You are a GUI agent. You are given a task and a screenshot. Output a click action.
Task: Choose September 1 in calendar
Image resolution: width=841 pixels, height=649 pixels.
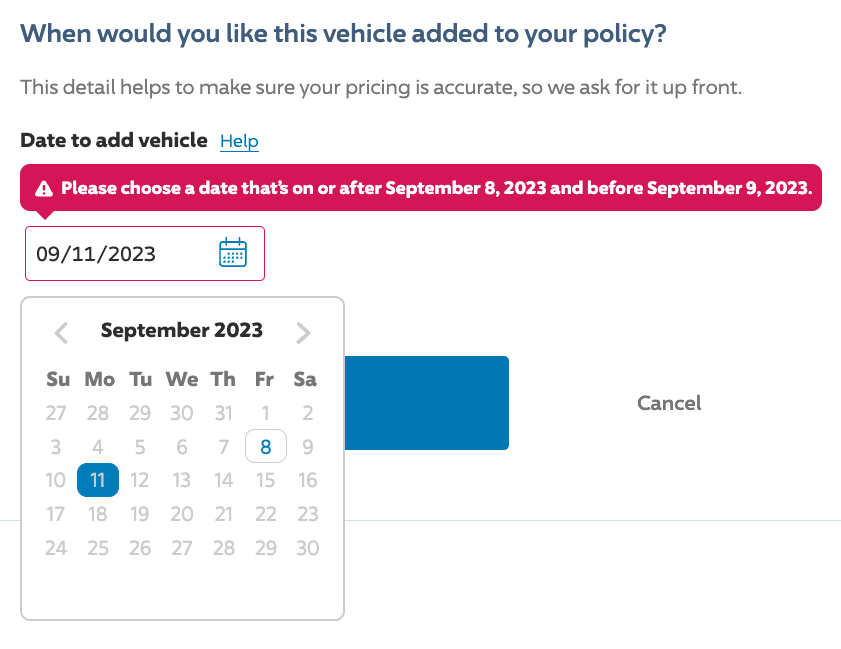[x=265, y=413]
